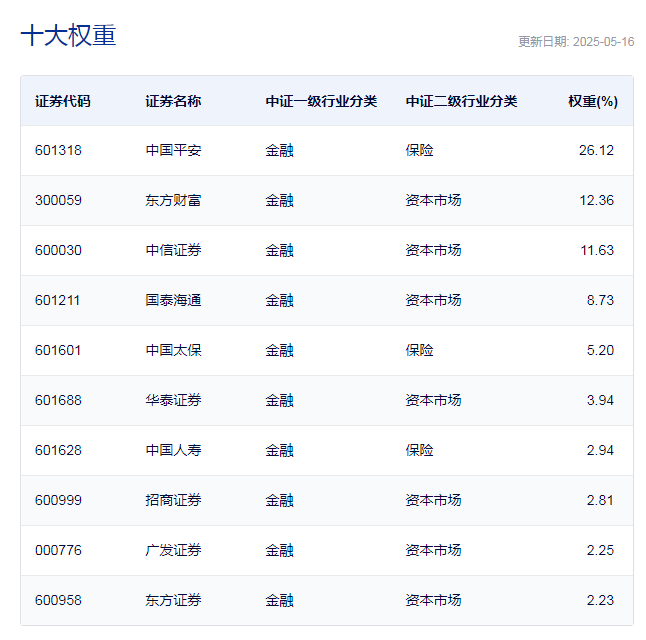Select stock name 中信证券
The width and height of the screenshot is (646, 640).
point(173,250)
